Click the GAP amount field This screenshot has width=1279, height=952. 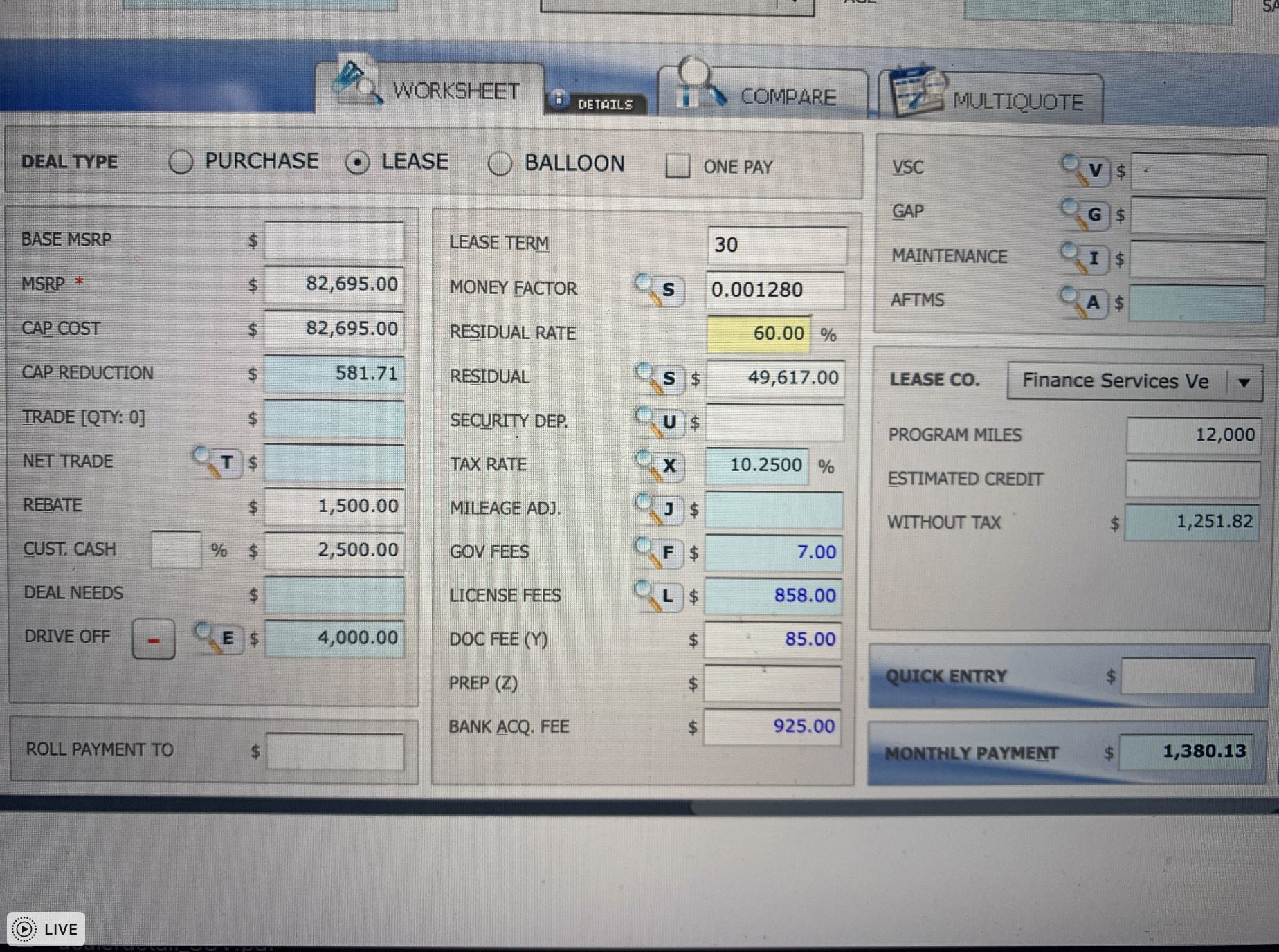(1199, 217)
